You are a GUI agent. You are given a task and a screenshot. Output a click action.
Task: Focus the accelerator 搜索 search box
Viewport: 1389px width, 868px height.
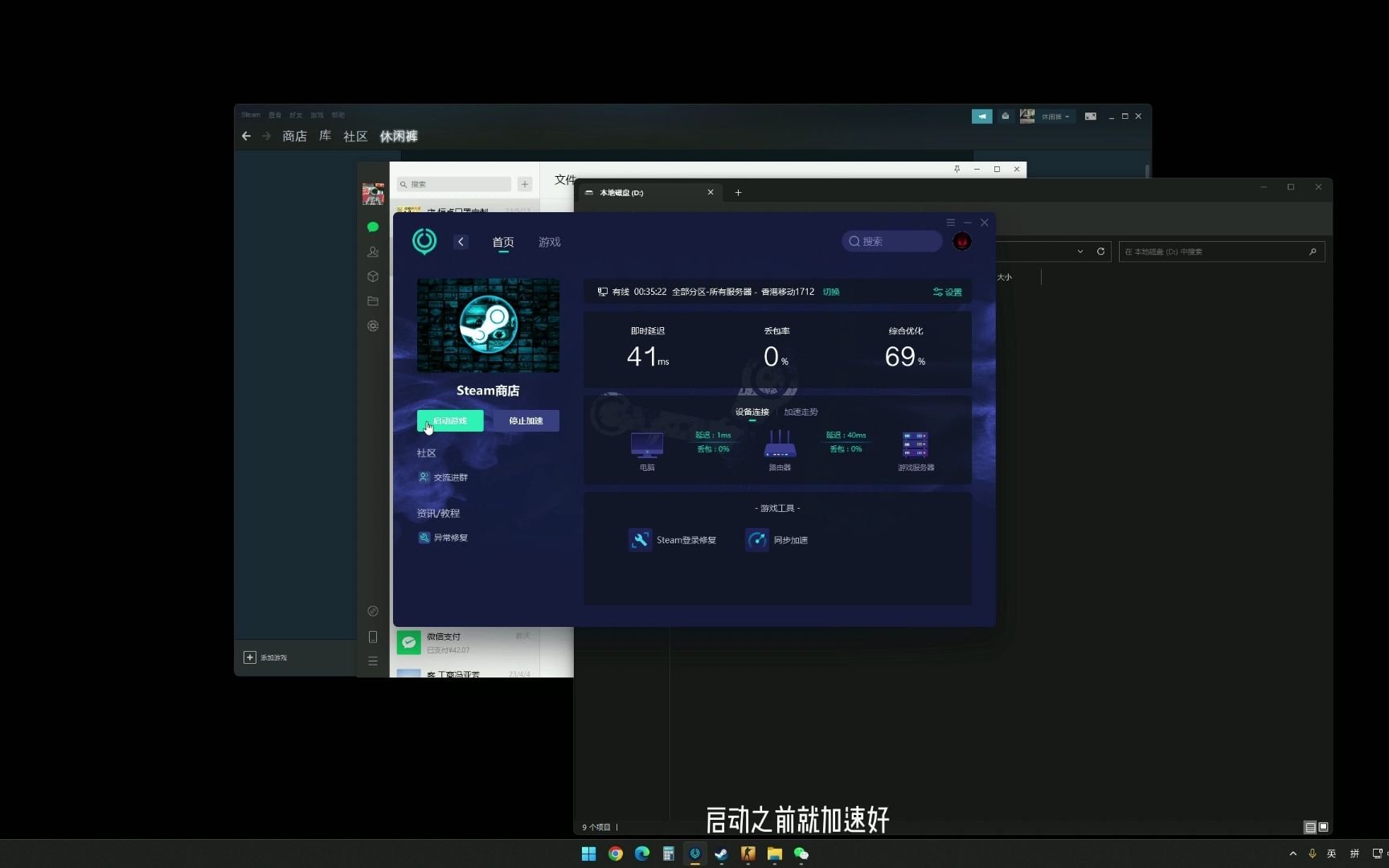click(891, 241)
